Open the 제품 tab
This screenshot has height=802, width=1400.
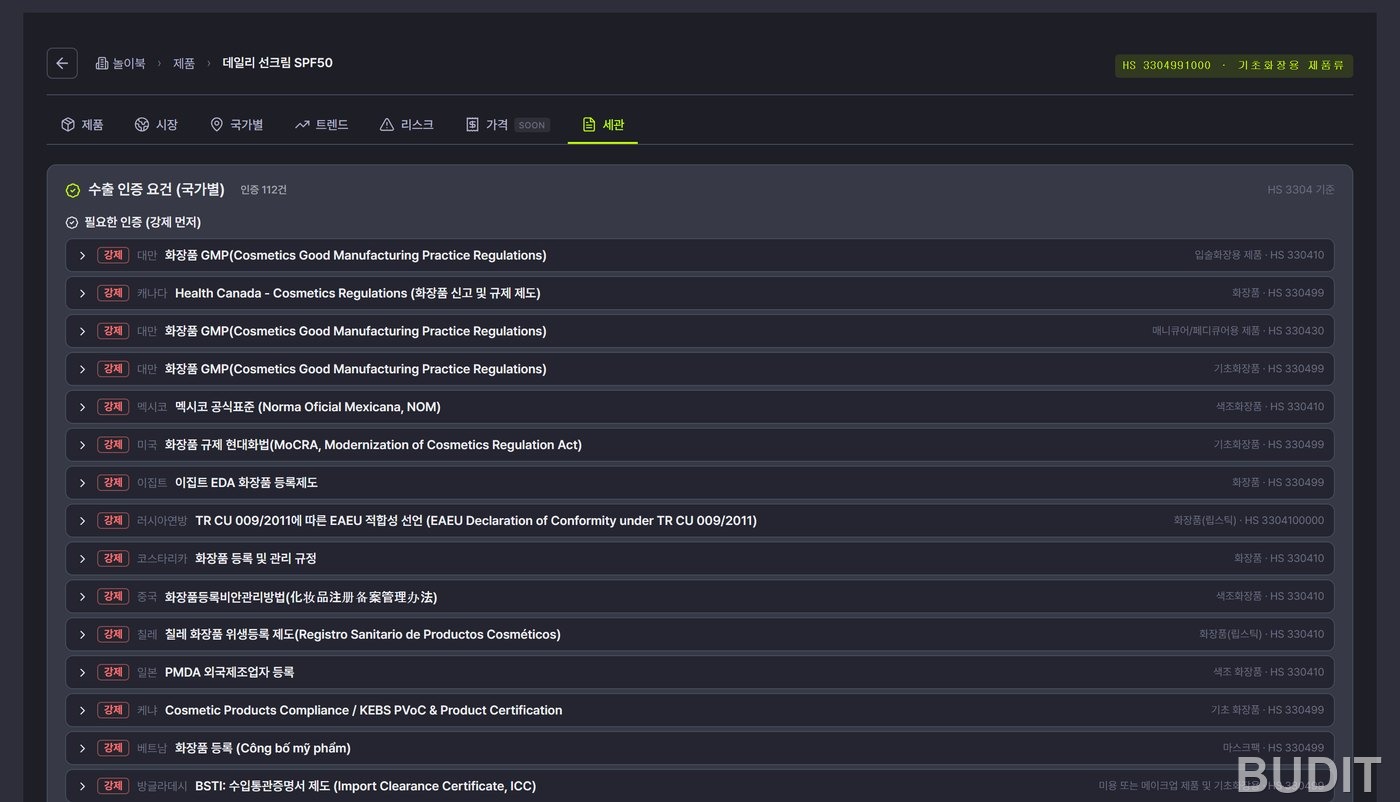pyautogui.click(x=82, y=125)
